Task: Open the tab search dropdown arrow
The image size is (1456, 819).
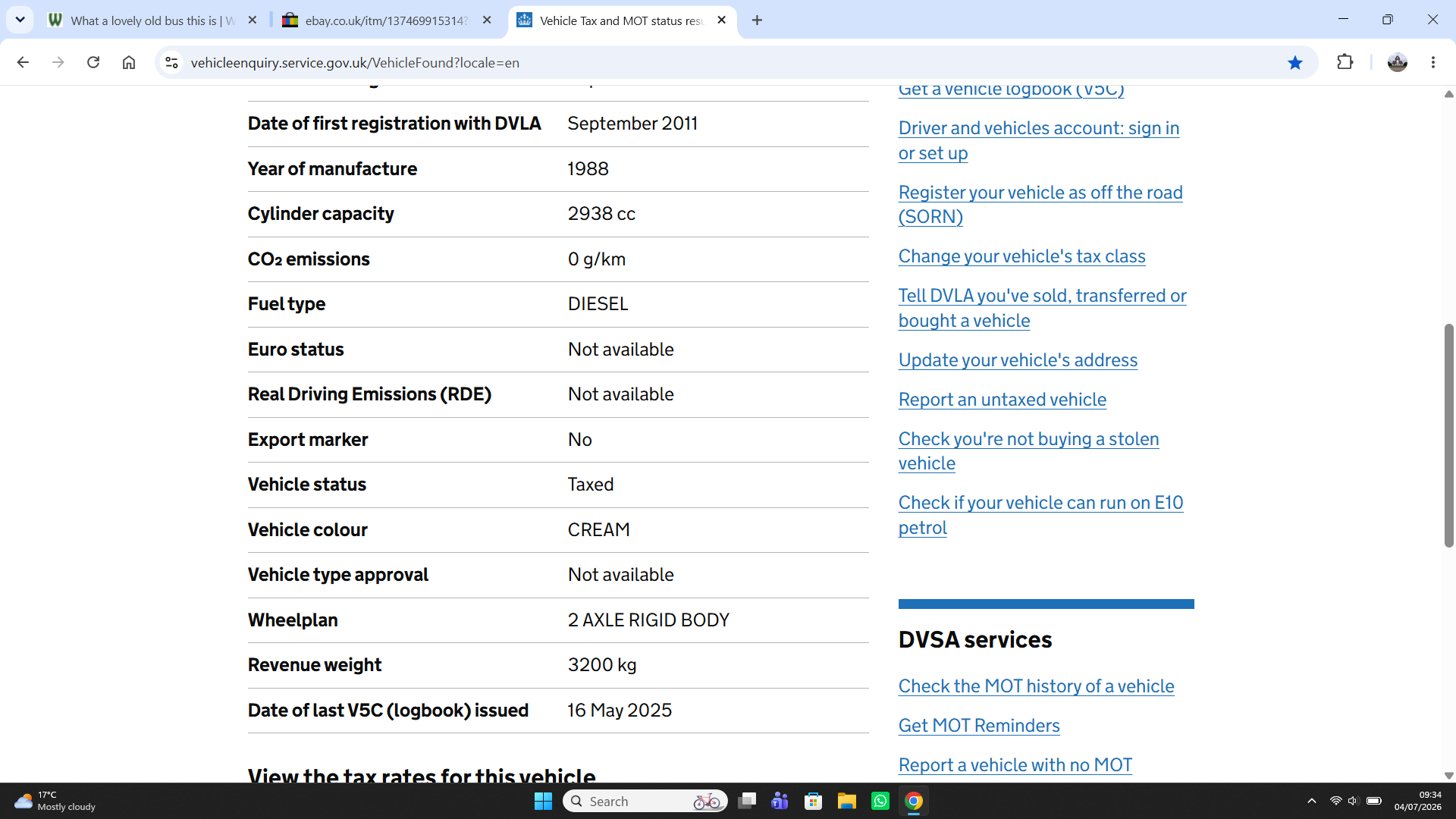Action: 20,20
